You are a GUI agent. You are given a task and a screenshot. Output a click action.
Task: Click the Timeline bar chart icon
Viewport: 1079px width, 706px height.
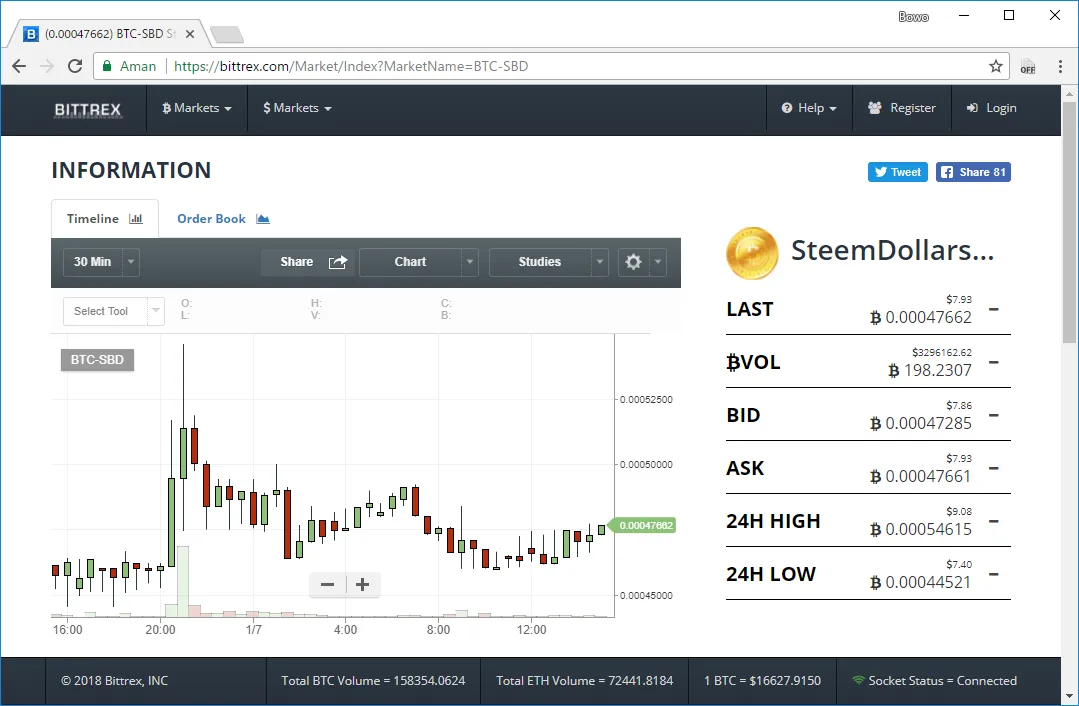click(x=136, y=219)
